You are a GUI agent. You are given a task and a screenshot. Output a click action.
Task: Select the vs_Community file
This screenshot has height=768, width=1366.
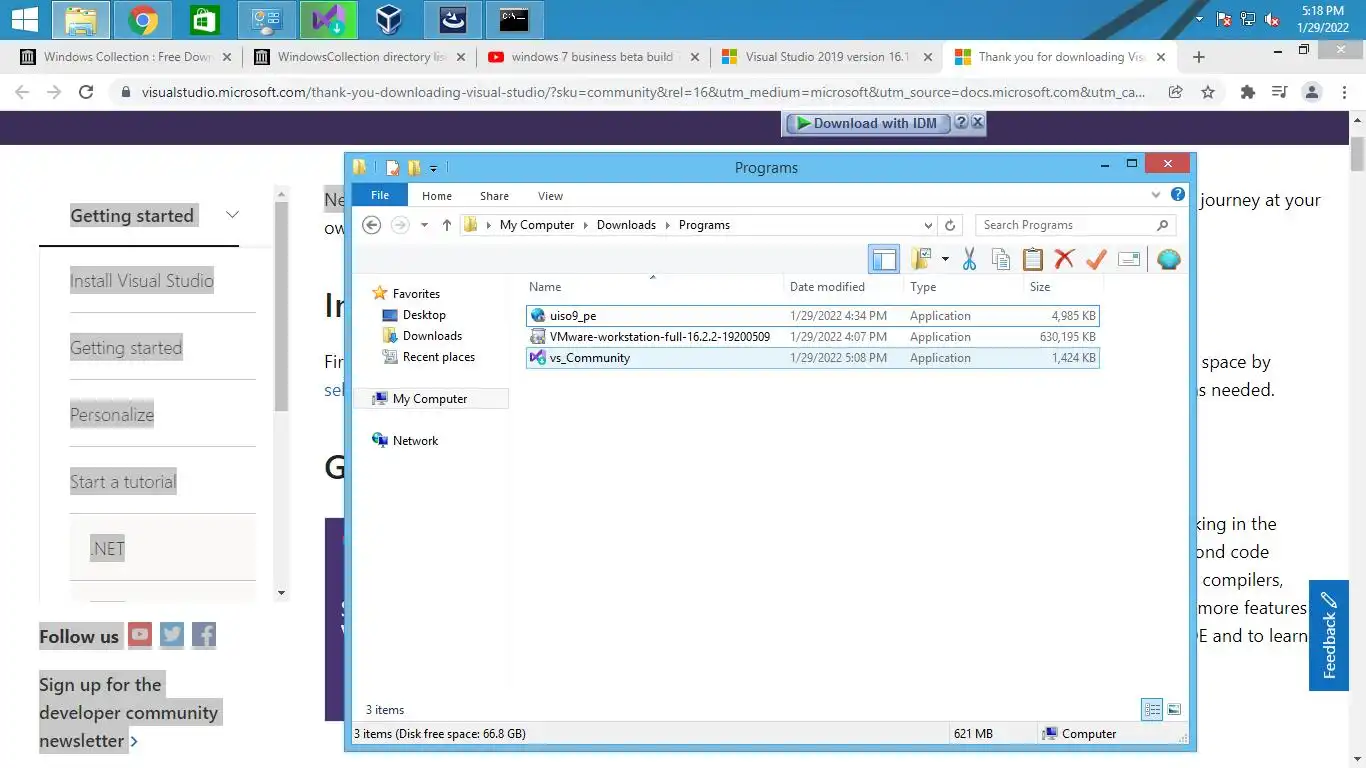tap(812, 358)
